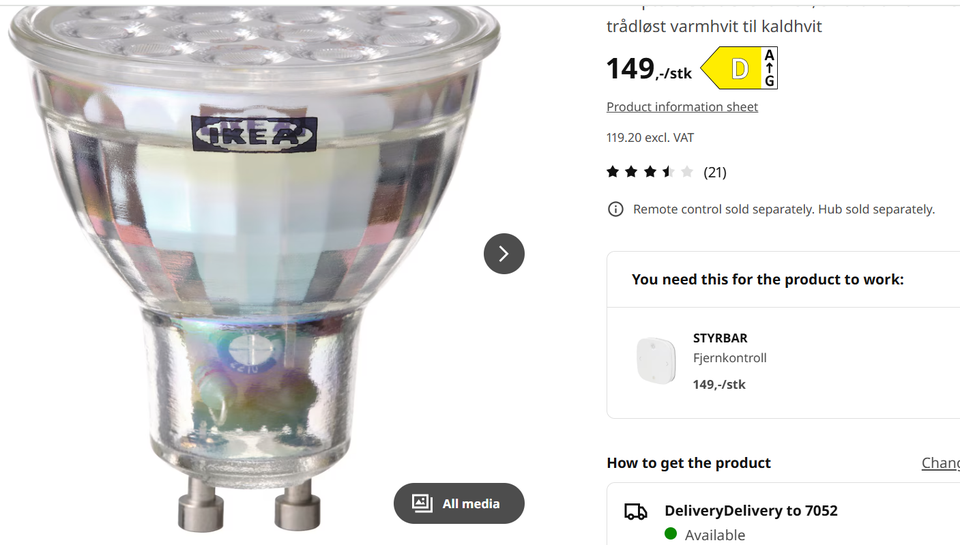Screen dimensions: 960x545
Task: Click the Delivery to 7052 text
Action: (x=751, y=511)
